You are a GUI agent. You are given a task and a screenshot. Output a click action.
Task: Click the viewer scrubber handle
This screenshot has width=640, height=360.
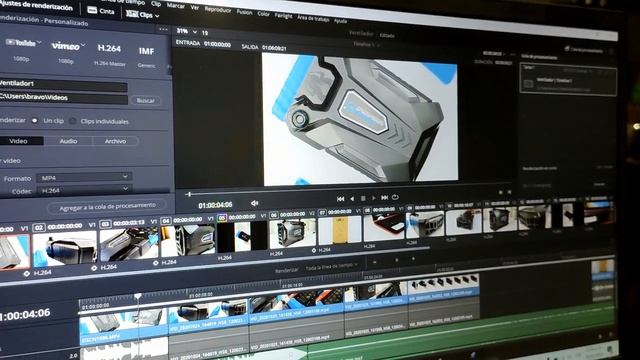click(189, 194)
